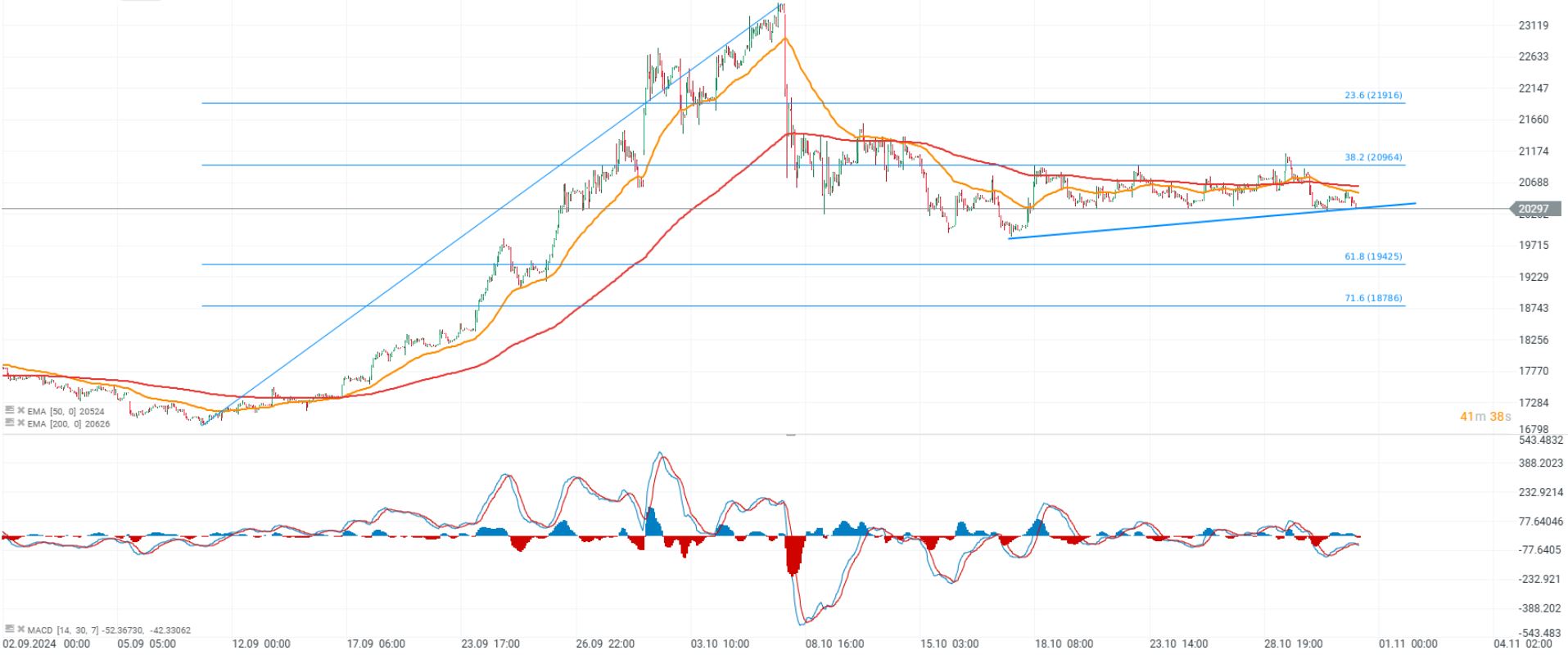The width and height of the screenshot is (1568, 655).
Task: Click MACD axis value 77.64046
Action: (1540, 522)
